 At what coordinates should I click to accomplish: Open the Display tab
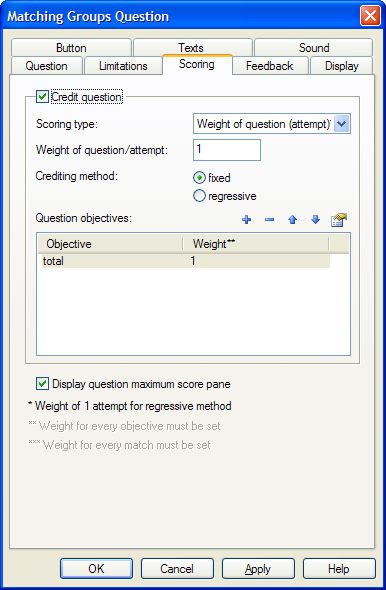coord(341,66)
